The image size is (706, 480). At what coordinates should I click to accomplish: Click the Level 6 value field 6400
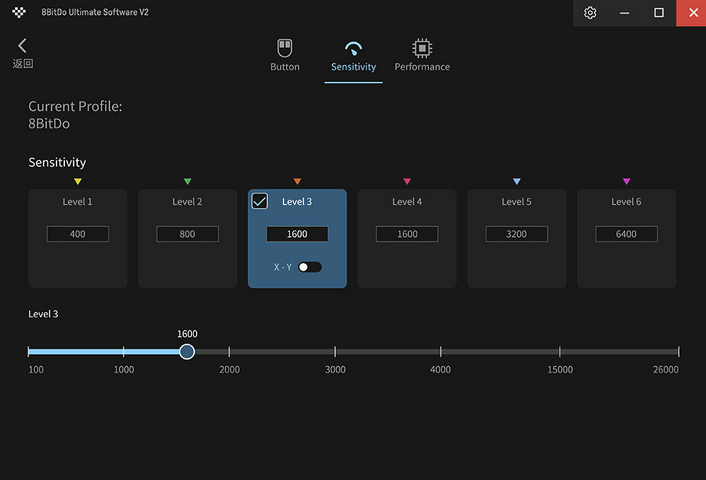[x=626, y=234]
